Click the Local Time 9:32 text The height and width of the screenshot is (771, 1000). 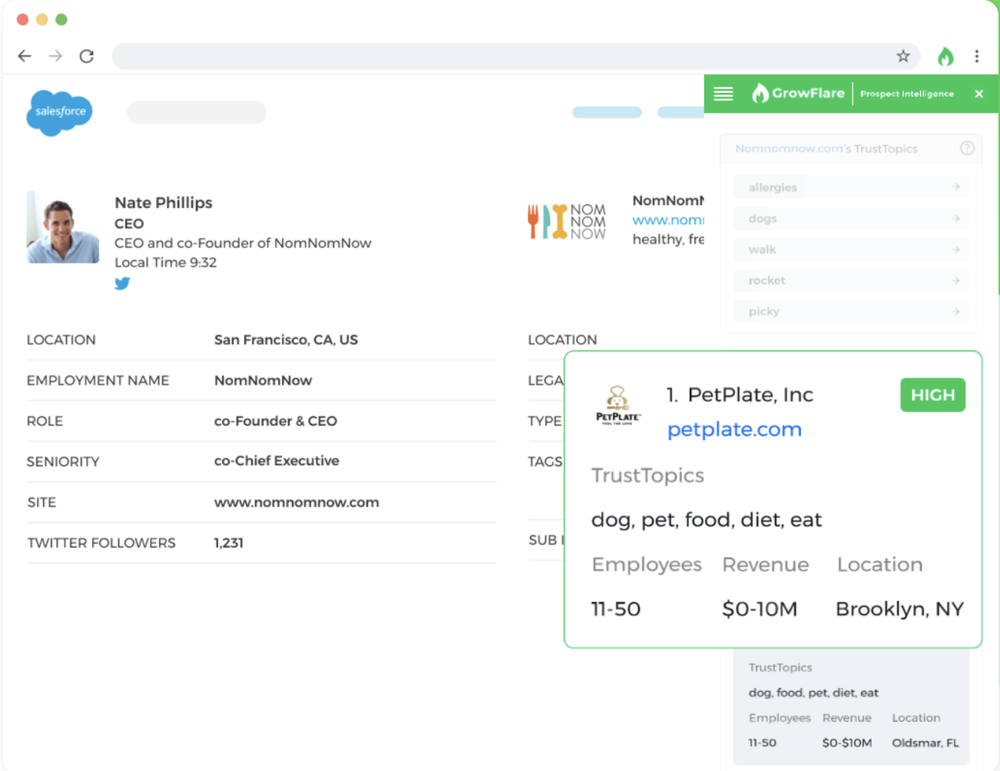165,263
